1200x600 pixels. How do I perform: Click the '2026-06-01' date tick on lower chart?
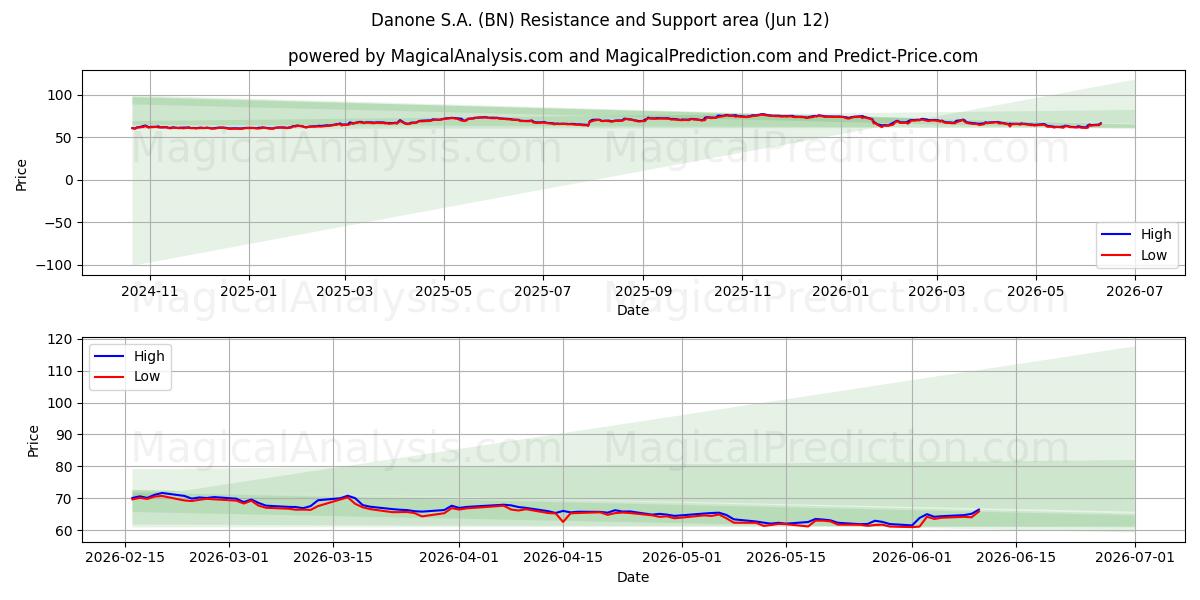(912, 557)
